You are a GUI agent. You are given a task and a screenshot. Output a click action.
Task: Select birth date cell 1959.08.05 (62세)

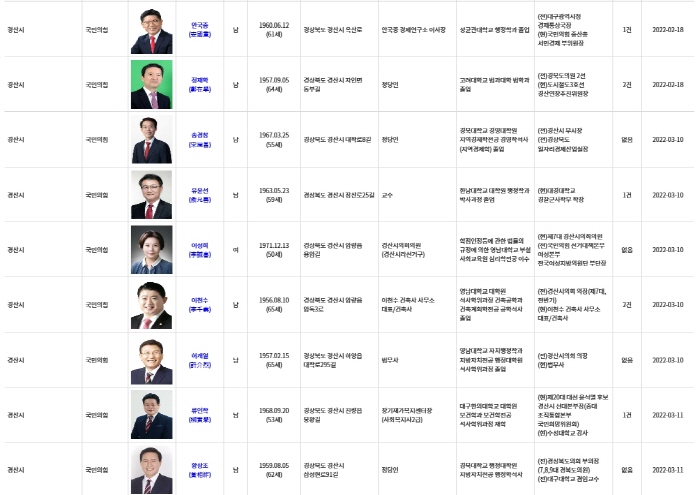(x=274, y=470)
